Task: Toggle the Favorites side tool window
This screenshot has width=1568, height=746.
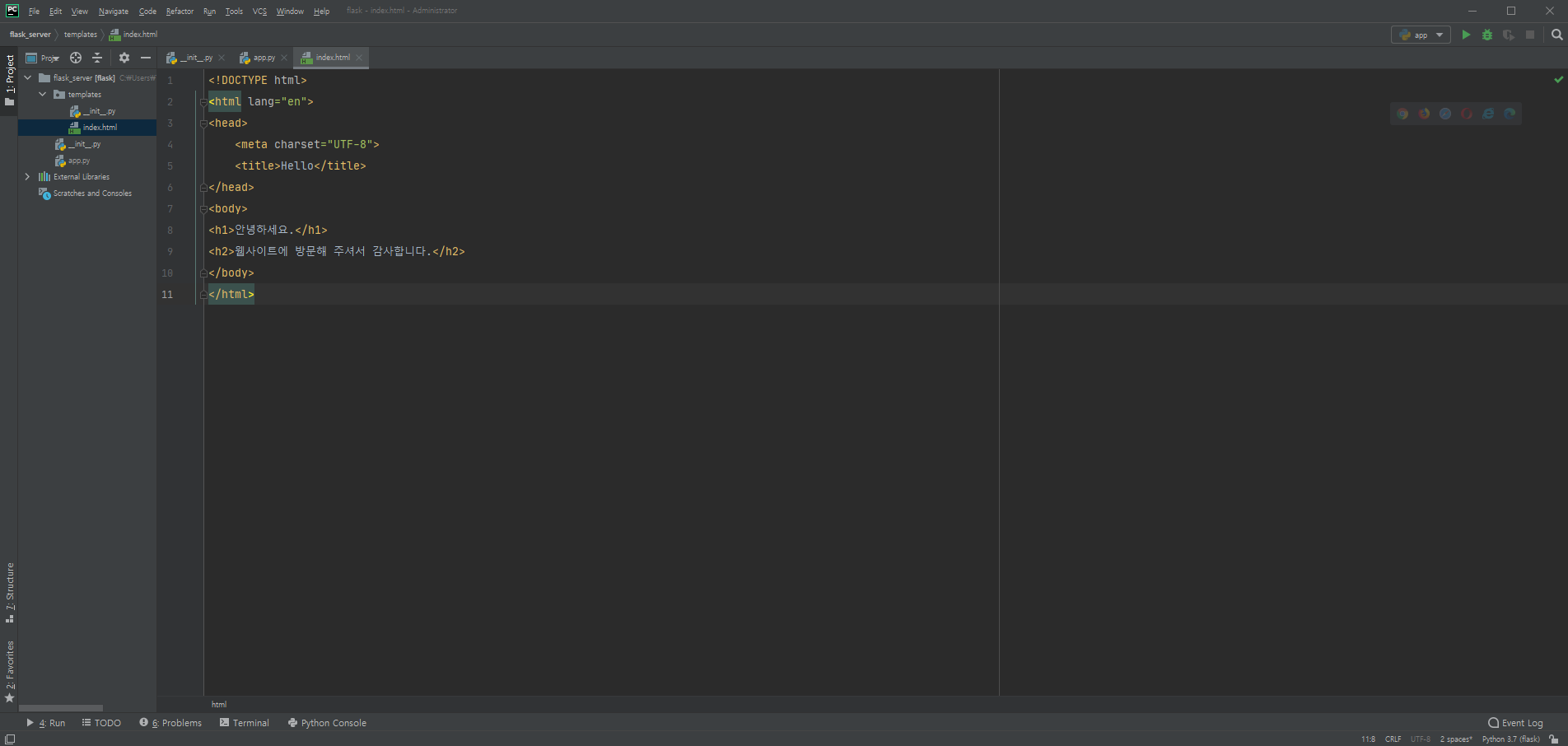Action: [x=10, y=671]
